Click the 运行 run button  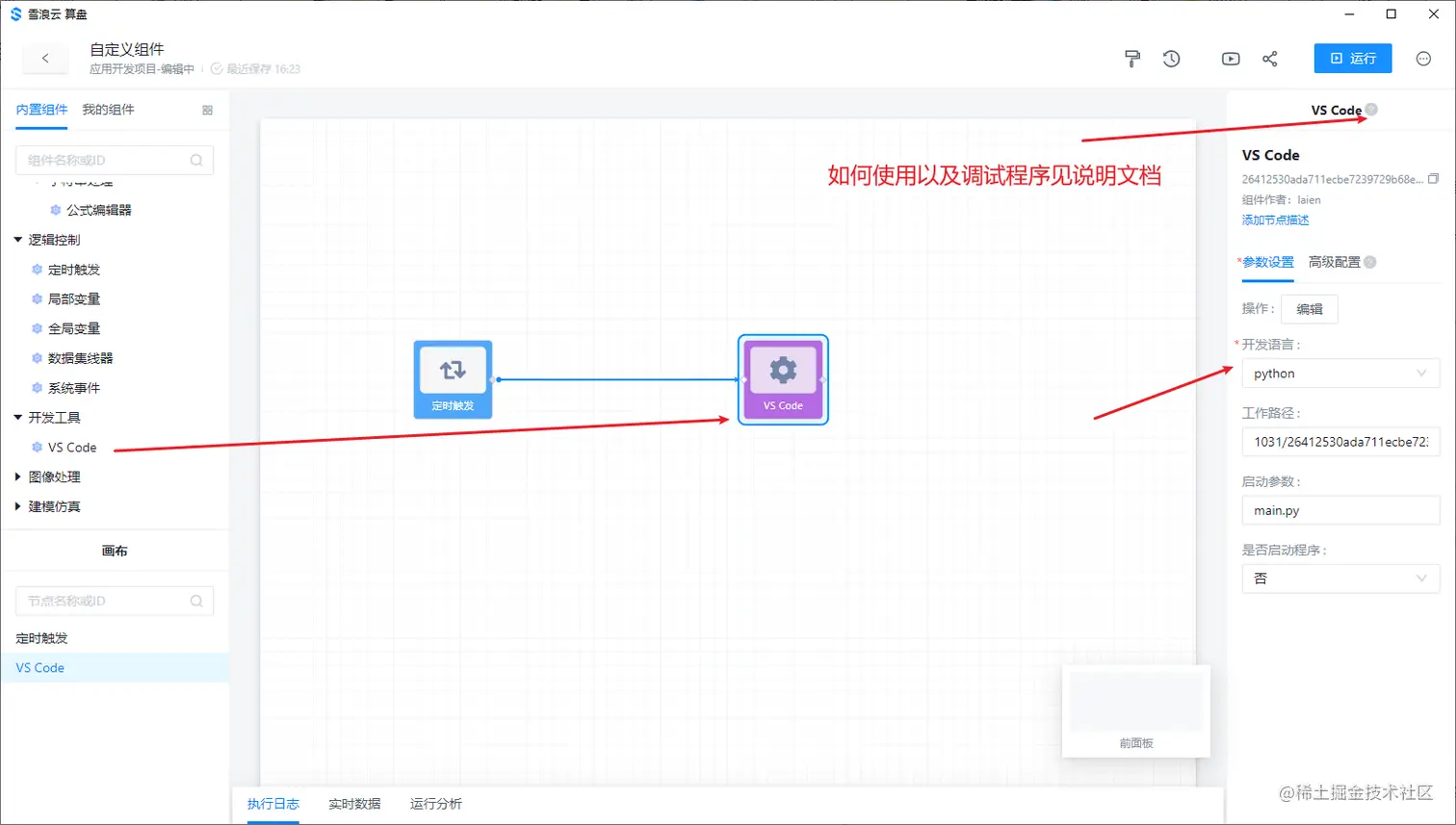1353,59
